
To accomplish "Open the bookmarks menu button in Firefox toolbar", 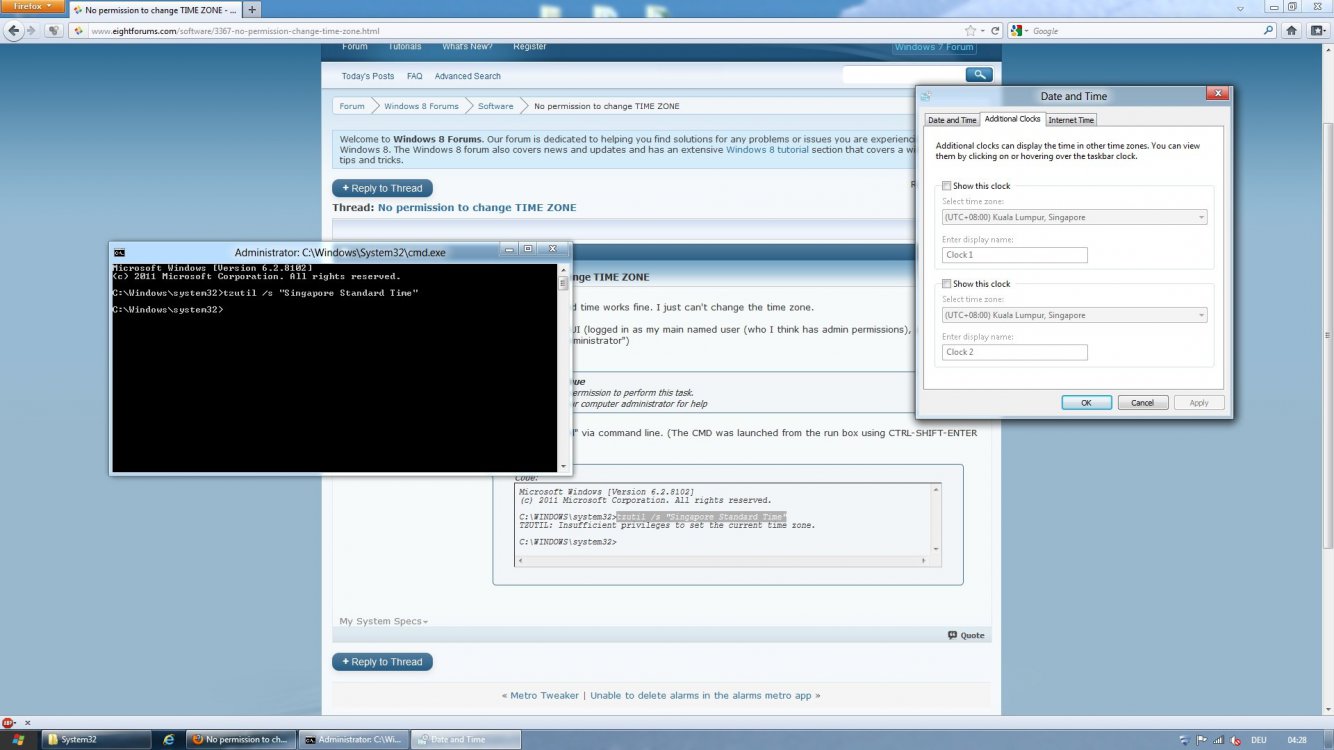I will 1317,31.
